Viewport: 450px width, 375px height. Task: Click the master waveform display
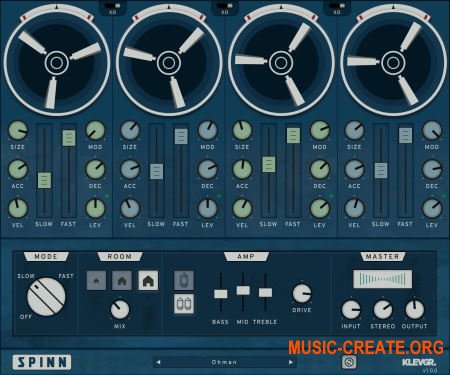383,279
